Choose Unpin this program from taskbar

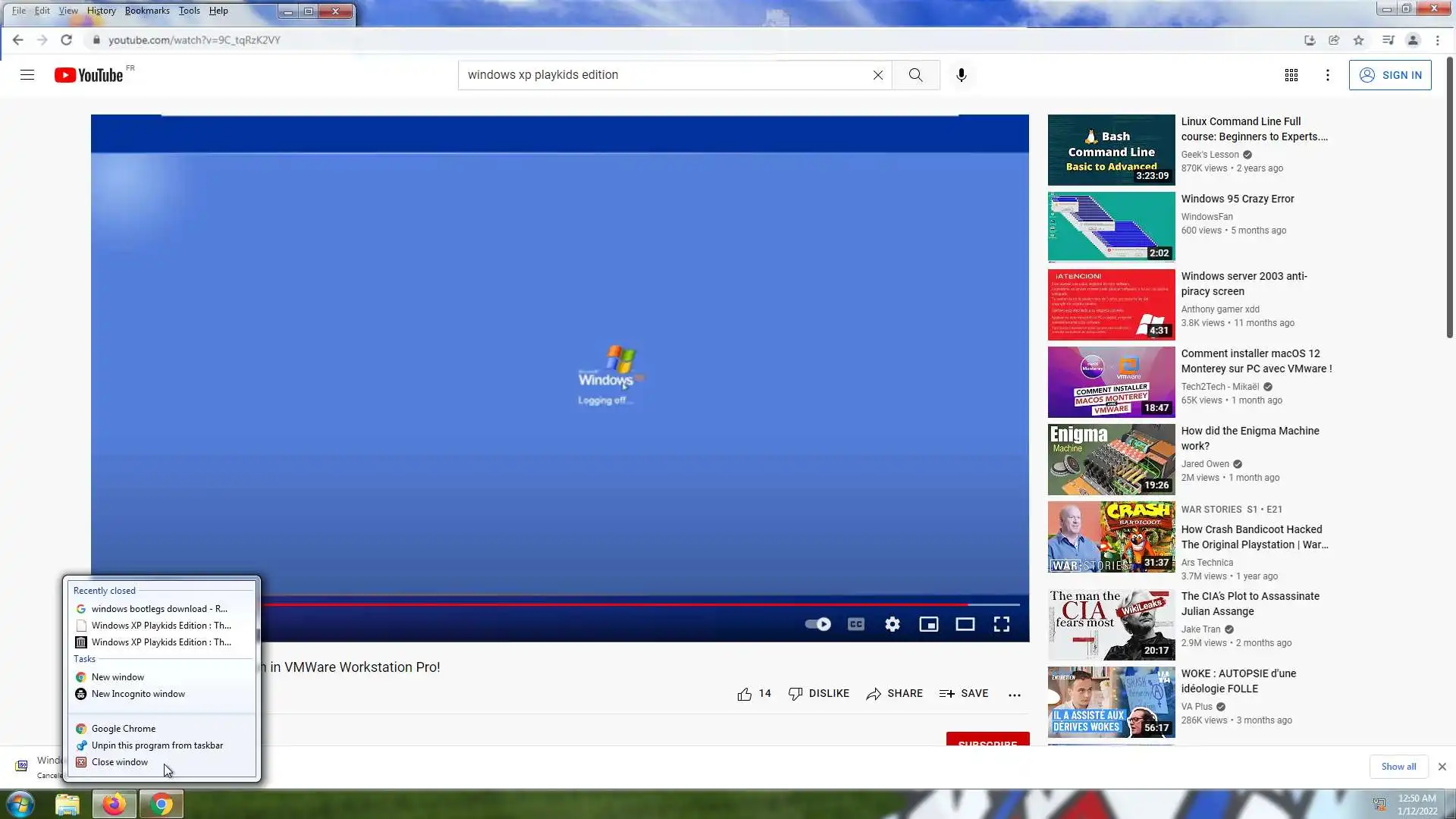coord(157,745)
